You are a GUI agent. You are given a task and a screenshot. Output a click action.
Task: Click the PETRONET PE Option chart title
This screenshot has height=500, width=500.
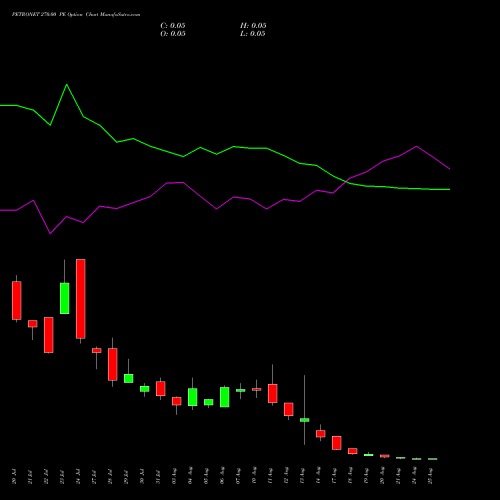coord(76,15)
